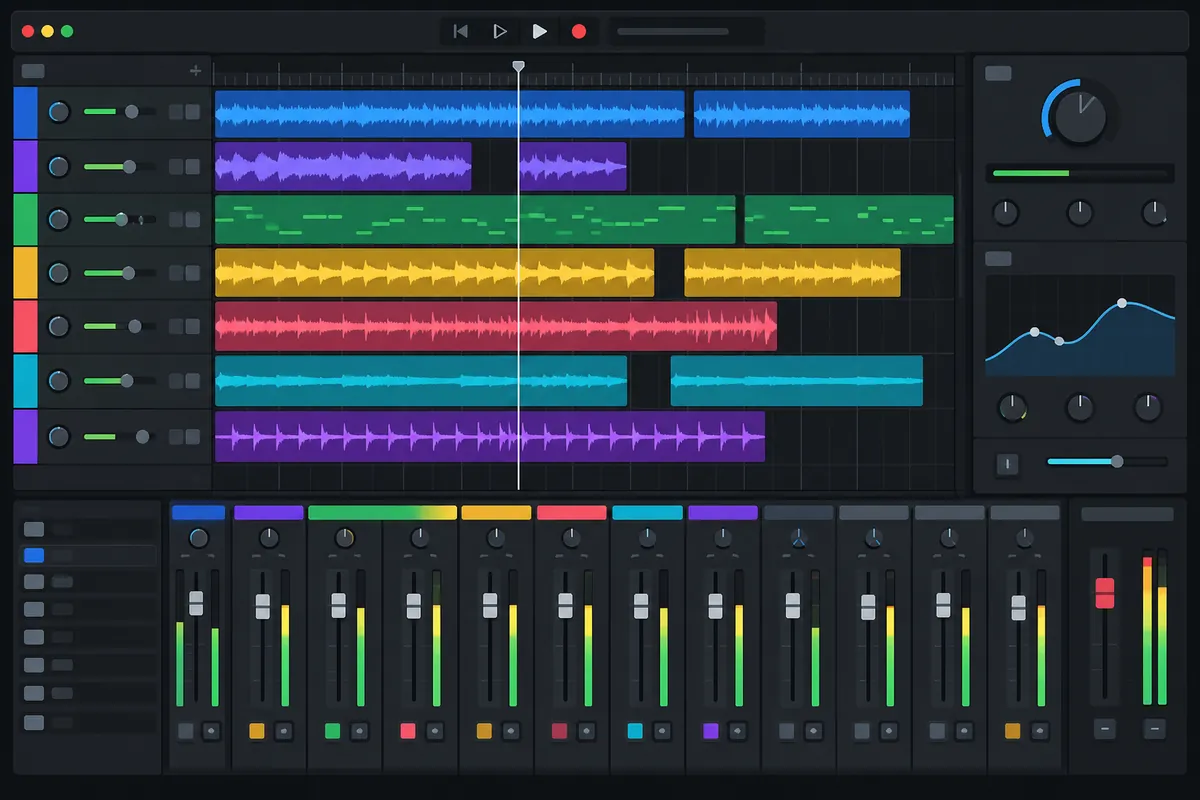Click the round button beside the green mixer square
The height and width of the screenshot is (800, 1200).
(x=360, y=731)
